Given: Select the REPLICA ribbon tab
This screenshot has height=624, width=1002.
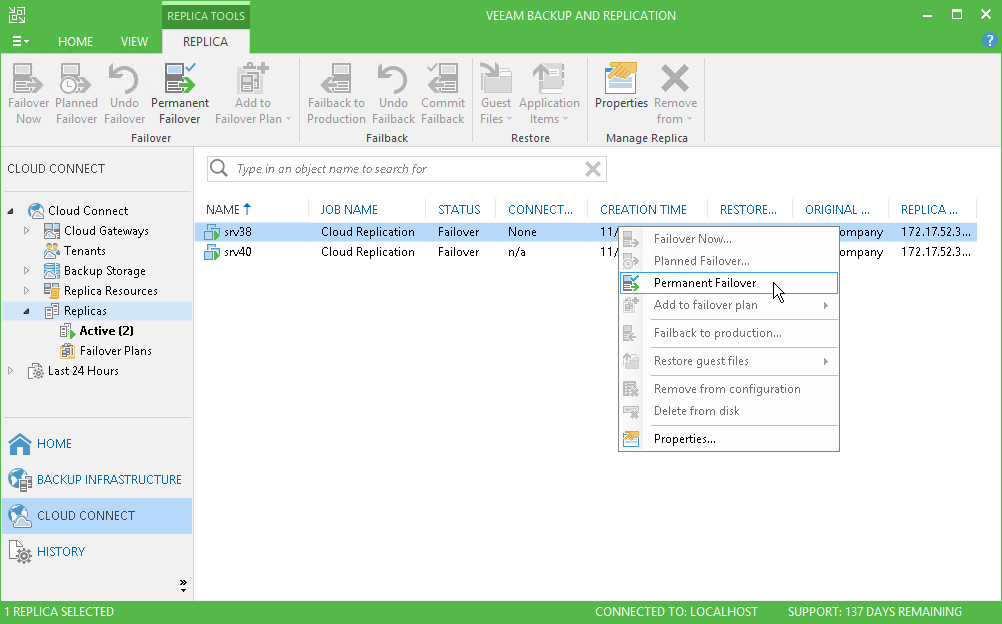Looking at the screenshot, I should coord(205,42).
